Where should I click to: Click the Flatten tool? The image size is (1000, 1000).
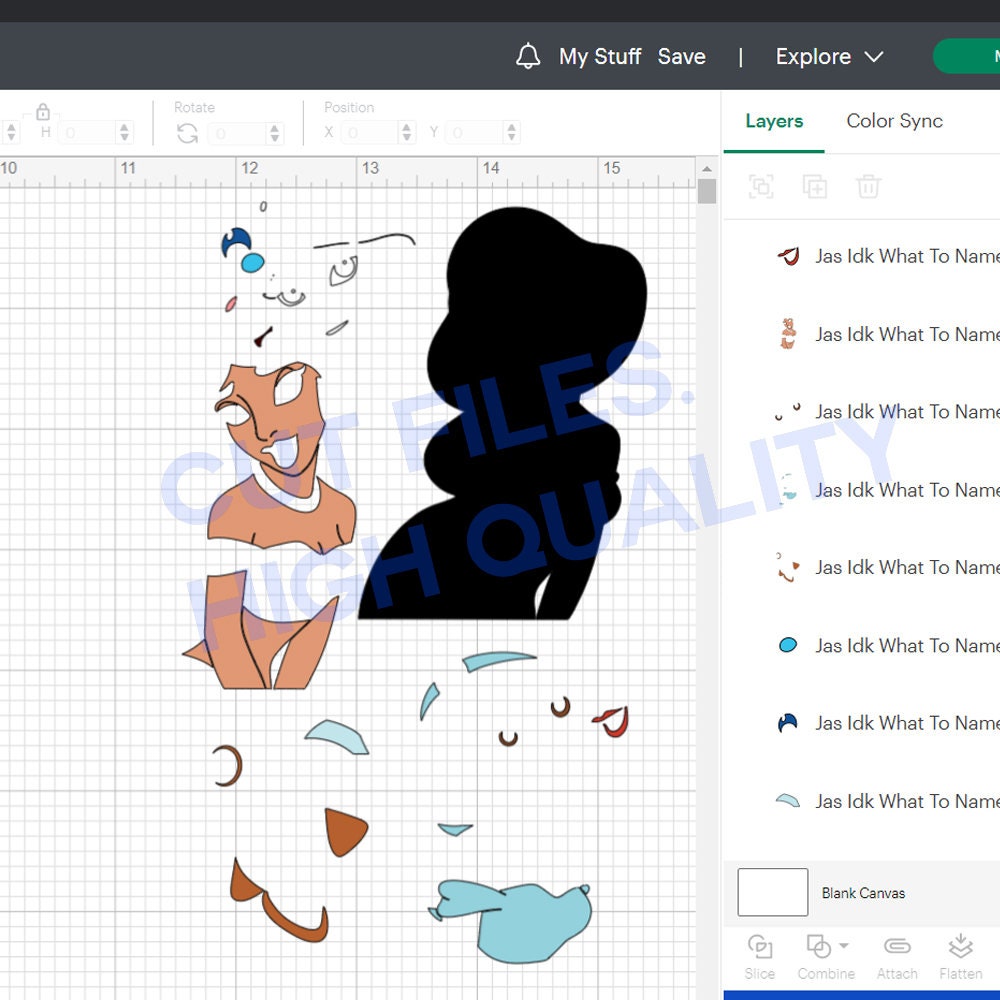pyautogui.click(x=960, y=956)
